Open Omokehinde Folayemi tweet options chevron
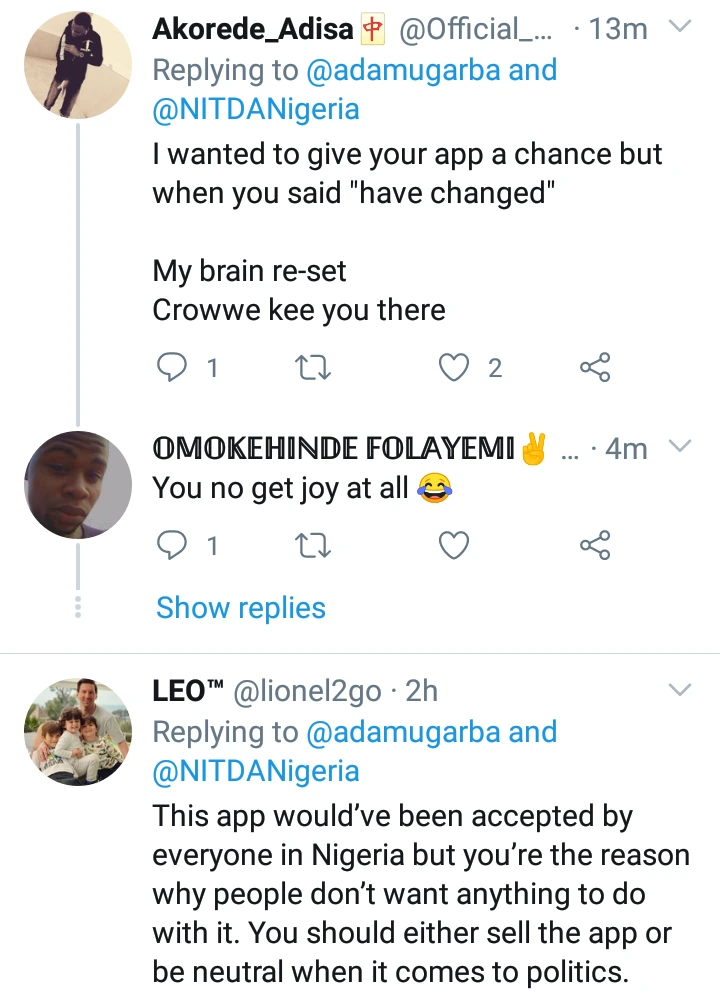This screenshot has height=994, width=720. pos(679,445)
